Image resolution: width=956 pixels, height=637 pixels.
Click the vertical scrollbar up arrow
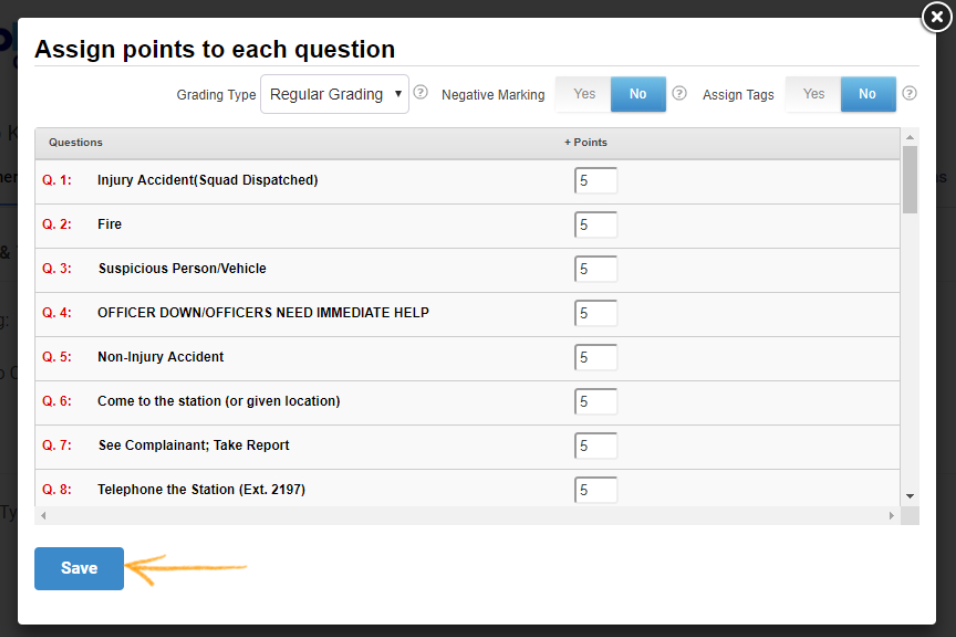910,137
